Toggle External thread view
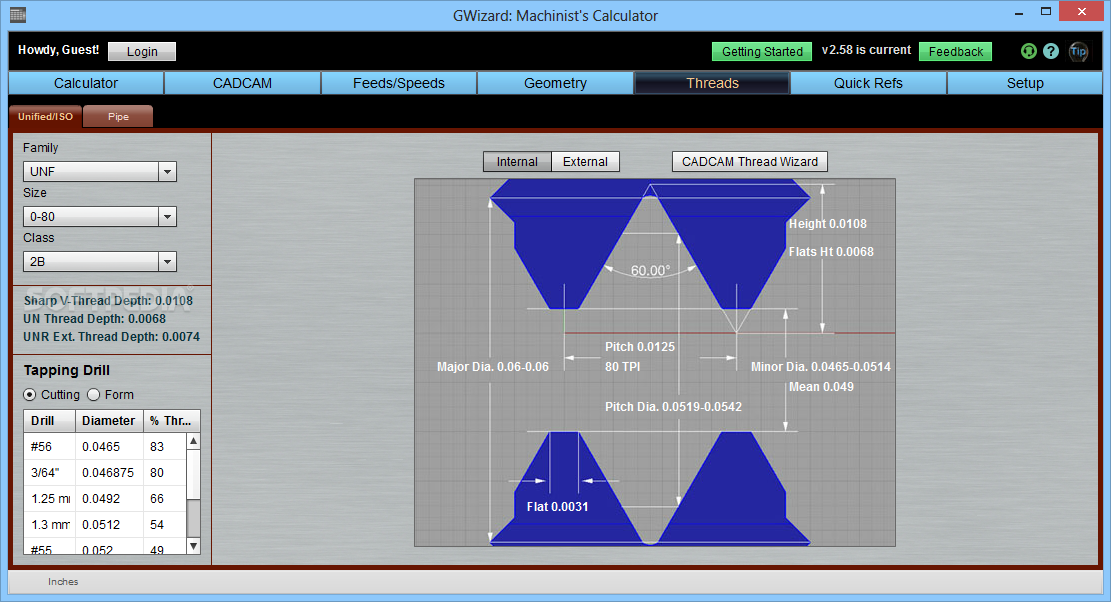The width and height of the screenshot is (1111, 602). coord(585,161)
